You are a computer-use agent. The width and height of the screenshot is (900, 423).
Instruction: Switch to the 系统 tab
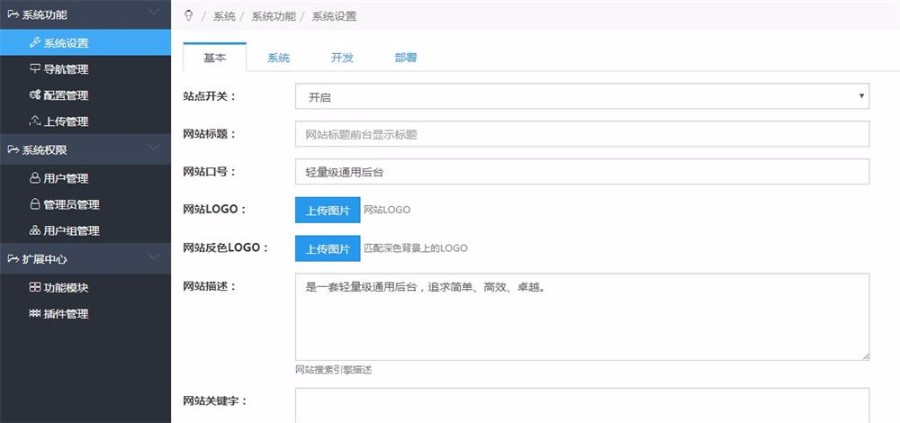click(x=278, y=58)
